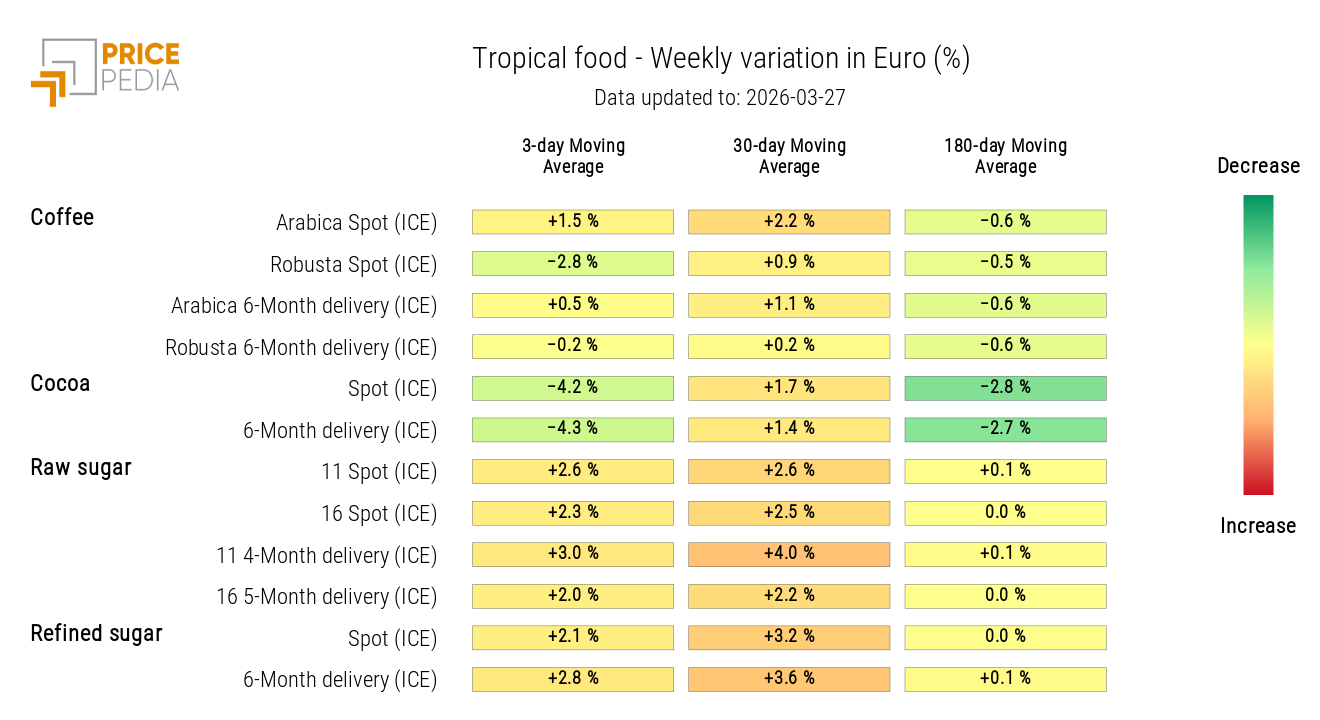The height and width of the screenshot is (720, 1320).
Task: Select the 30-day Moving Average column header
Action: click(x=789, y=156)
